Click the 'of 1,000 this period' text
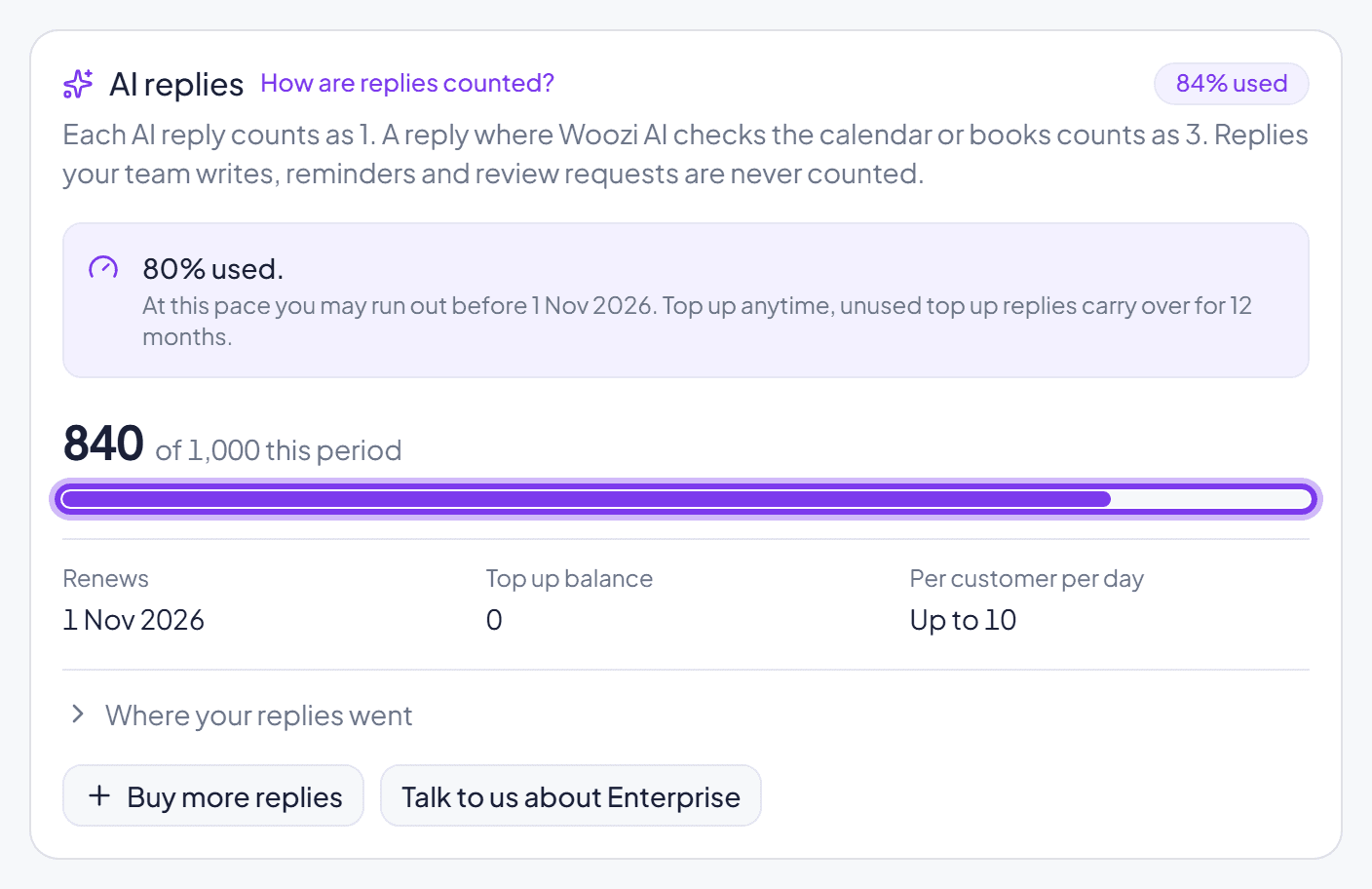This screenshot has width=1372, height=889. tap(279, 450)
